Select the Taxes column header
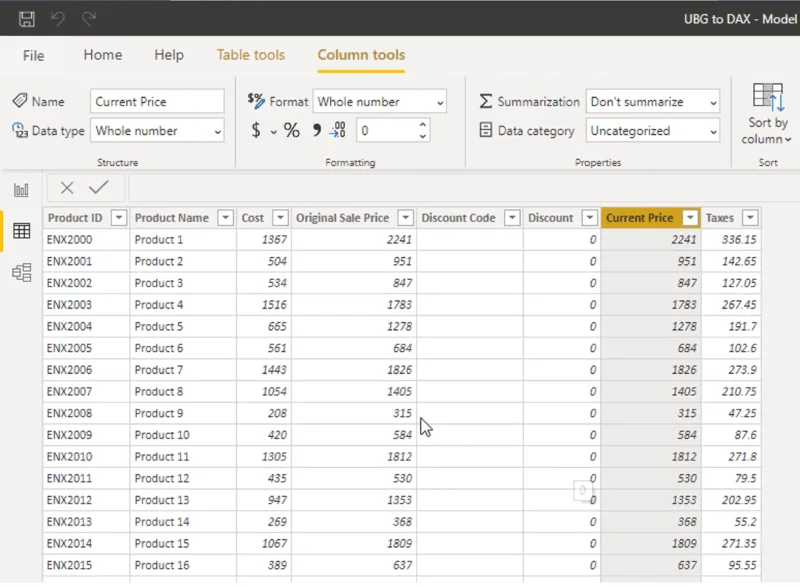 [719, 218]
